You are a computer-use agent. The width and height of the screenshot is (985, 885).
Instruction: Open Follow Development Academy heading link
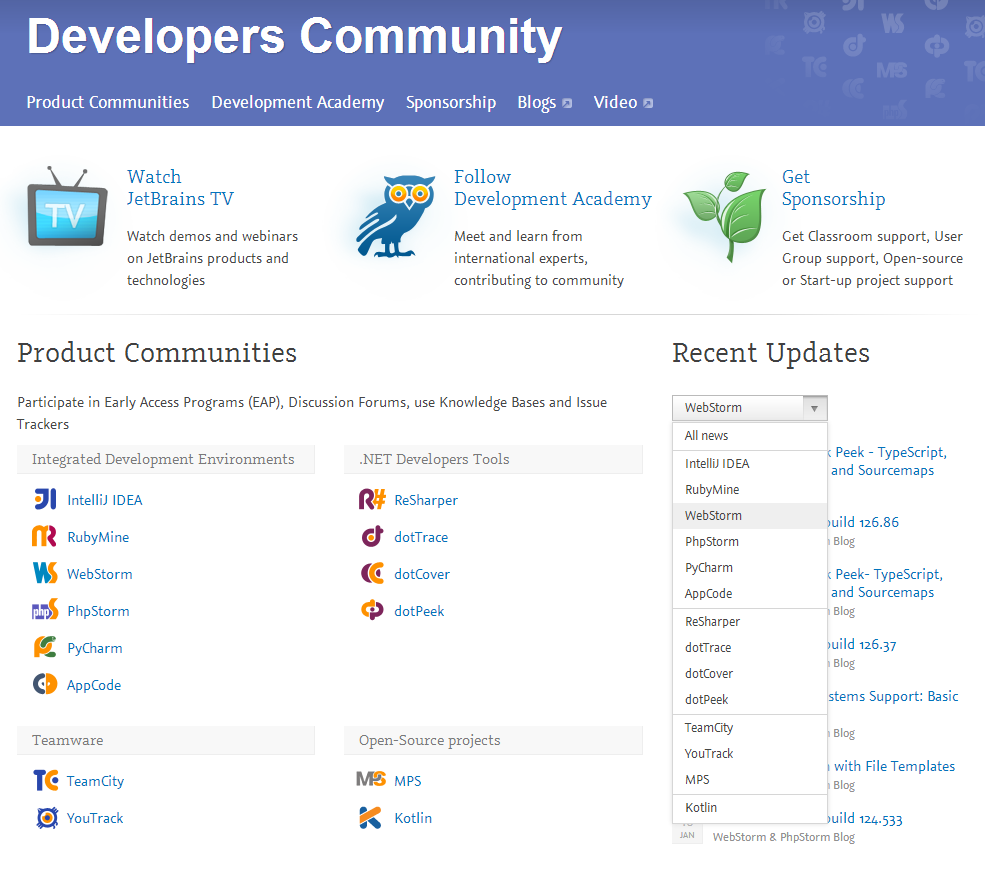553,188
